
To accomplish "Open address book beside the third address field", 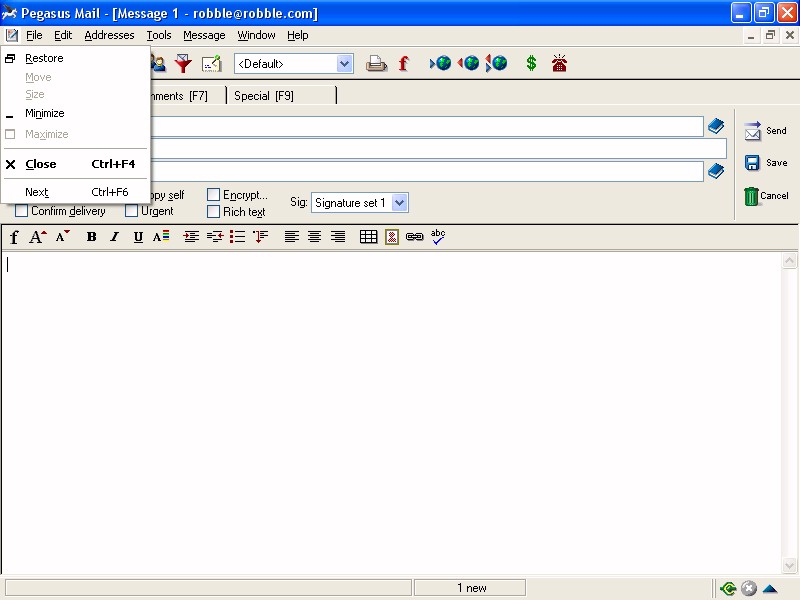I will (x=716, y=171).
